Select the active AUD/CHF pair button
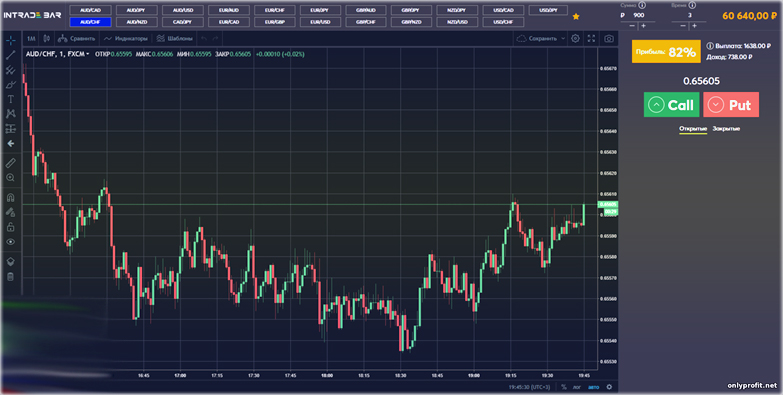 [90, 22]
